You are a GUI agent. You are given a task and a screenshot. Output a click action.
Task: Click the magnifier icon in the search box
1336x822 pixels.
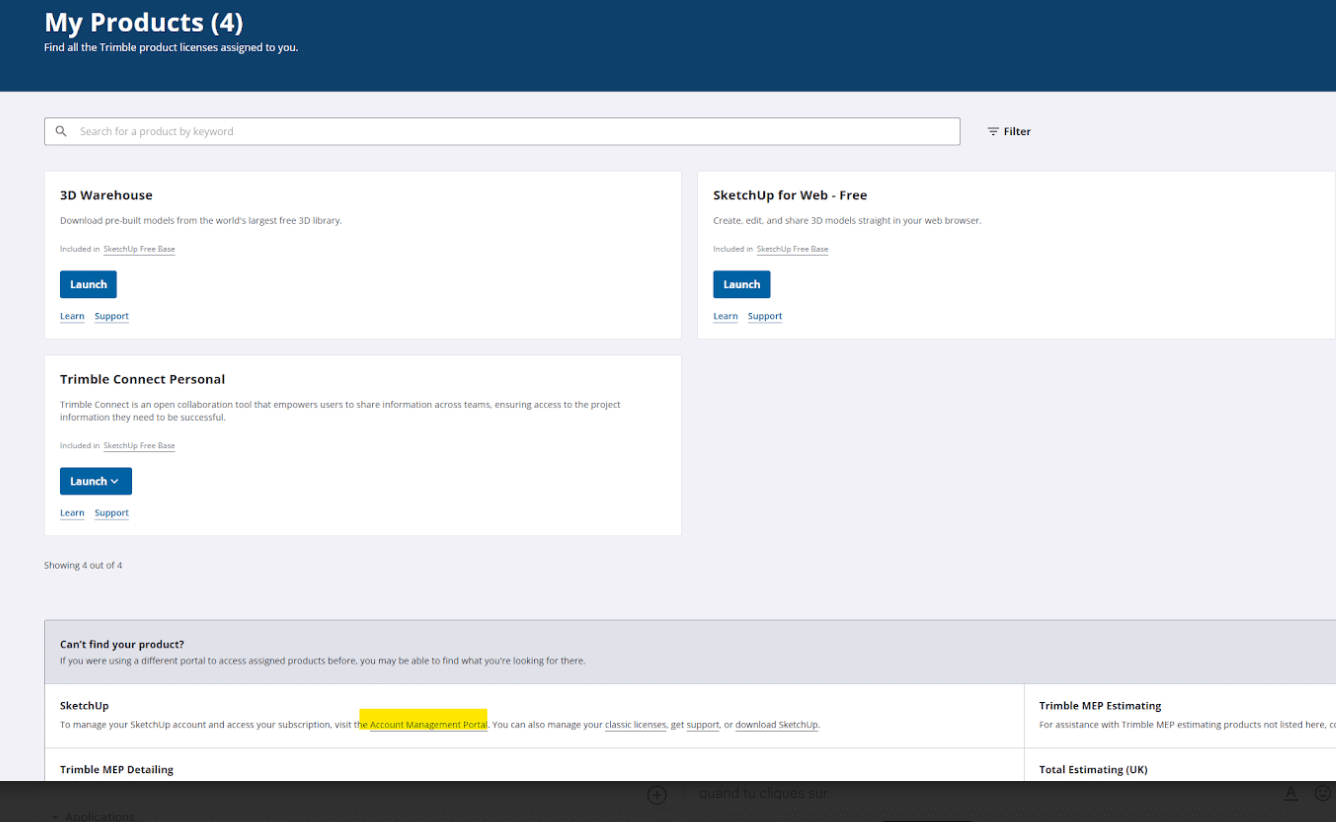61,131
